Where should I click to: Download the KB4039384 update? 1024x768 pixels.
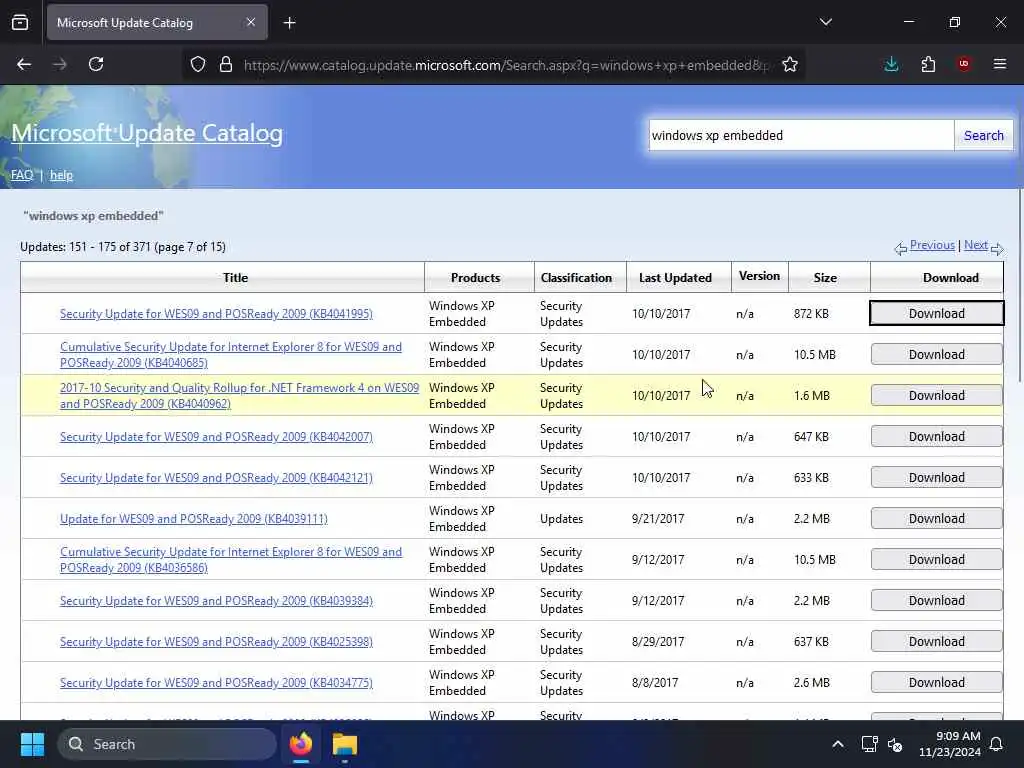[936, 601]
